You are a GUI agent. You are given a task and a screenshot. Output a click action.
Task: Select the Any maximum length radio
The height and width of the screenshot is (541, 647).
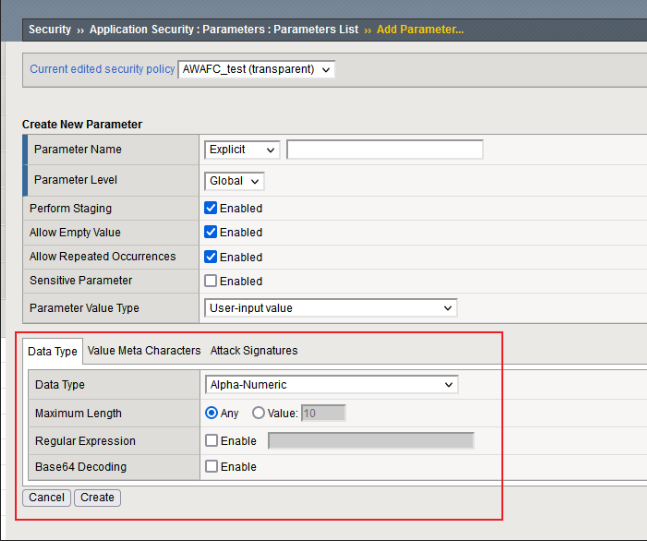211,413
